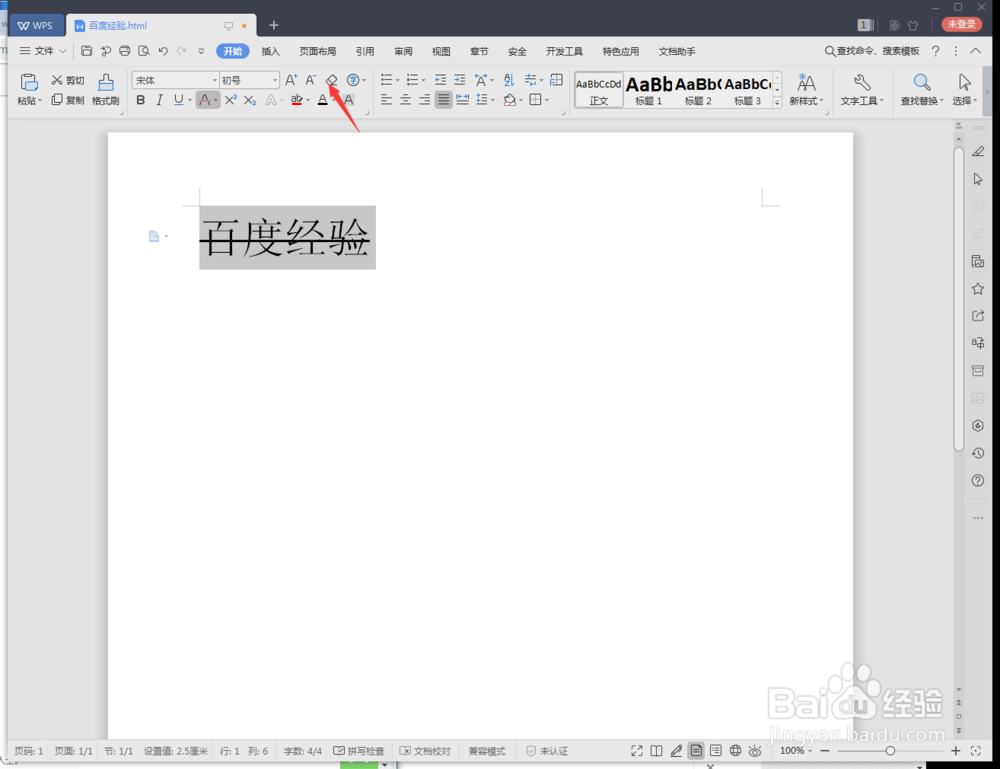This screenshot has width=1000, height=769.
Task: Switch to the 审阅 ribbon tab
Action: click(x=403, y=52)
